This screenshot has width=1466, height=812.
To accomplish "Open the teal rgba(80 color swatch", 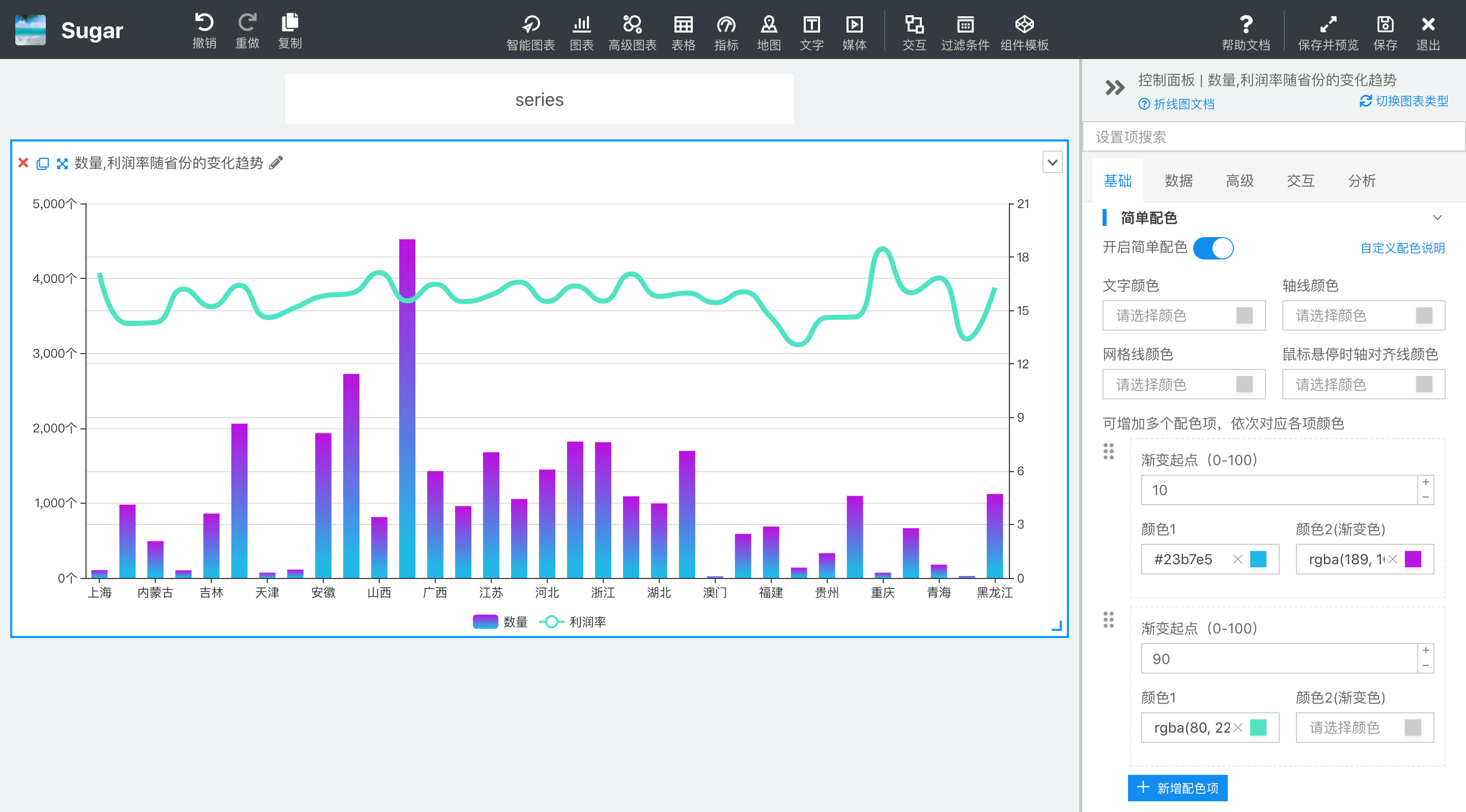I will pos(1258,727).
